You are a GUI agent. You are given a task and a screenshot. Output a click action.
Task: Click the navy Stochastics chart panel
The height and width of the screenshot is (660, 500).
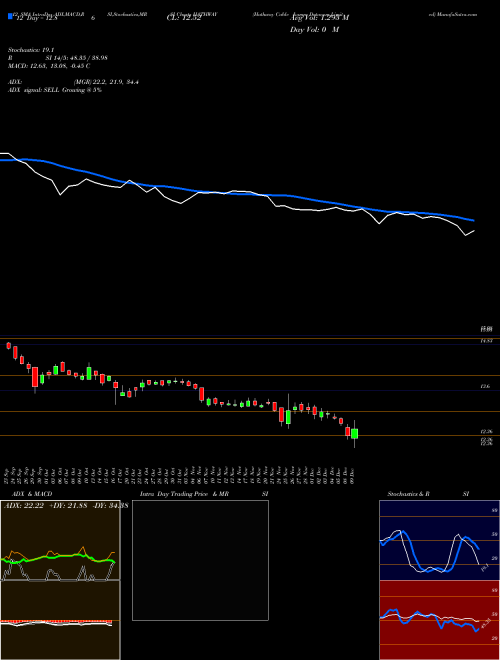[x=439, y=540]
